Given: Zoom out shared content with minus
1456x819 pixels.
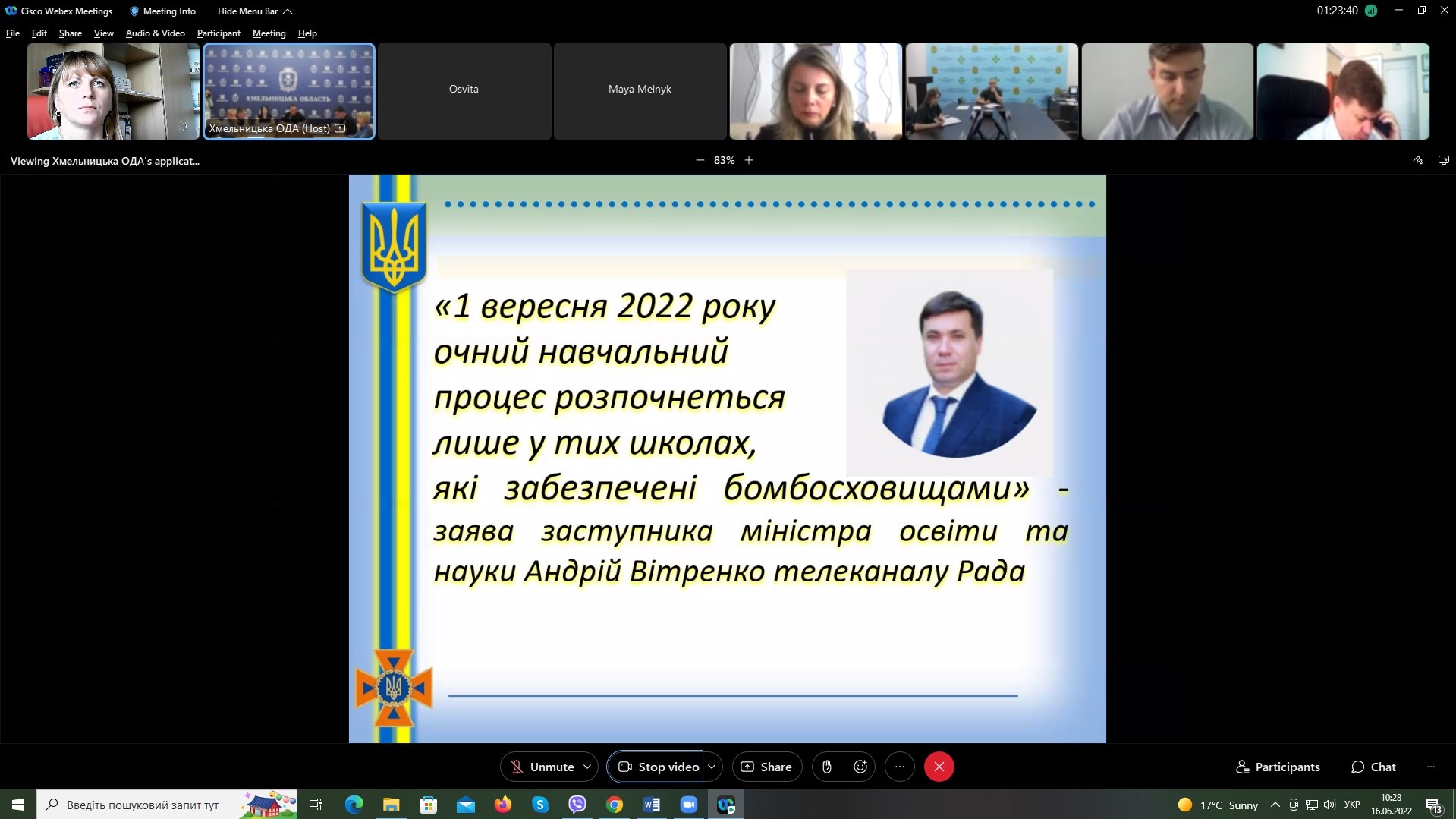Looking at the screenshot, I should click(700, 160).
